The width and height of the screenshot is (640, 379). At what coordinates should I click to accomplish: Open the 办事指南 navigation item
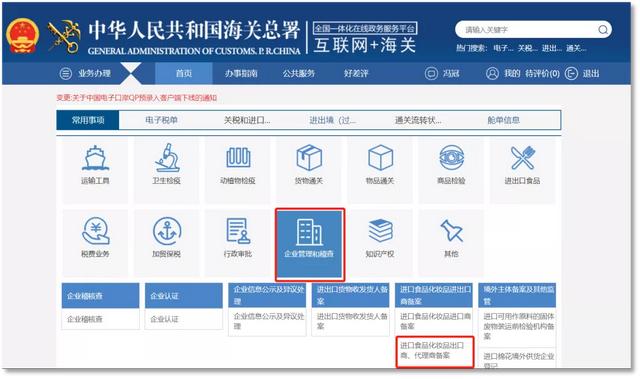coord(241,73)
